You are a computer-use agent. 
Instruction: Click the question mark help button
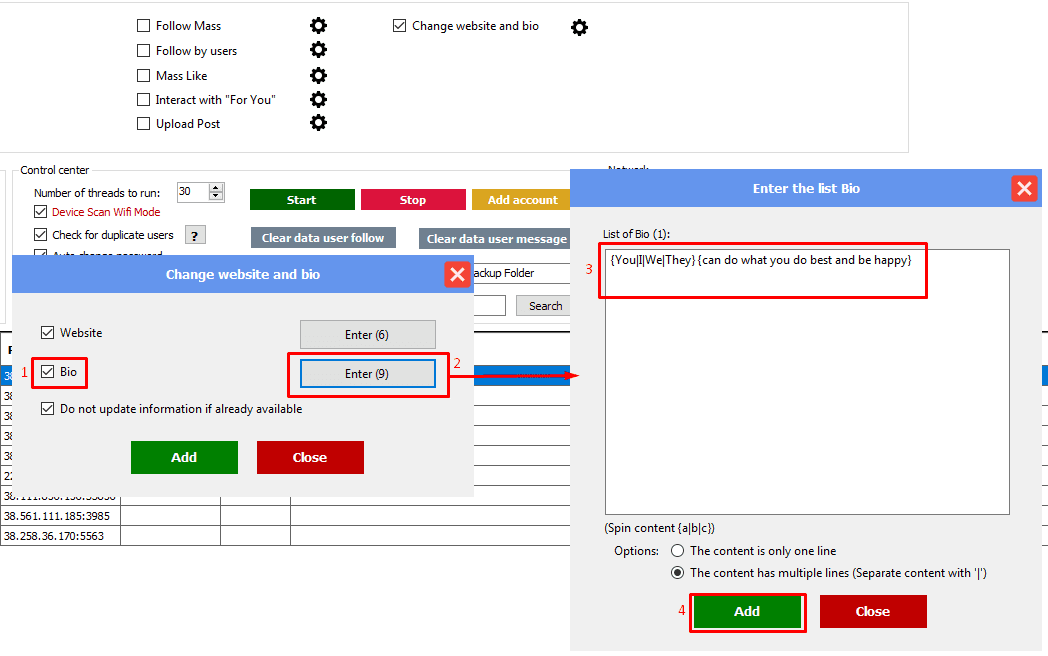point(196,235)
